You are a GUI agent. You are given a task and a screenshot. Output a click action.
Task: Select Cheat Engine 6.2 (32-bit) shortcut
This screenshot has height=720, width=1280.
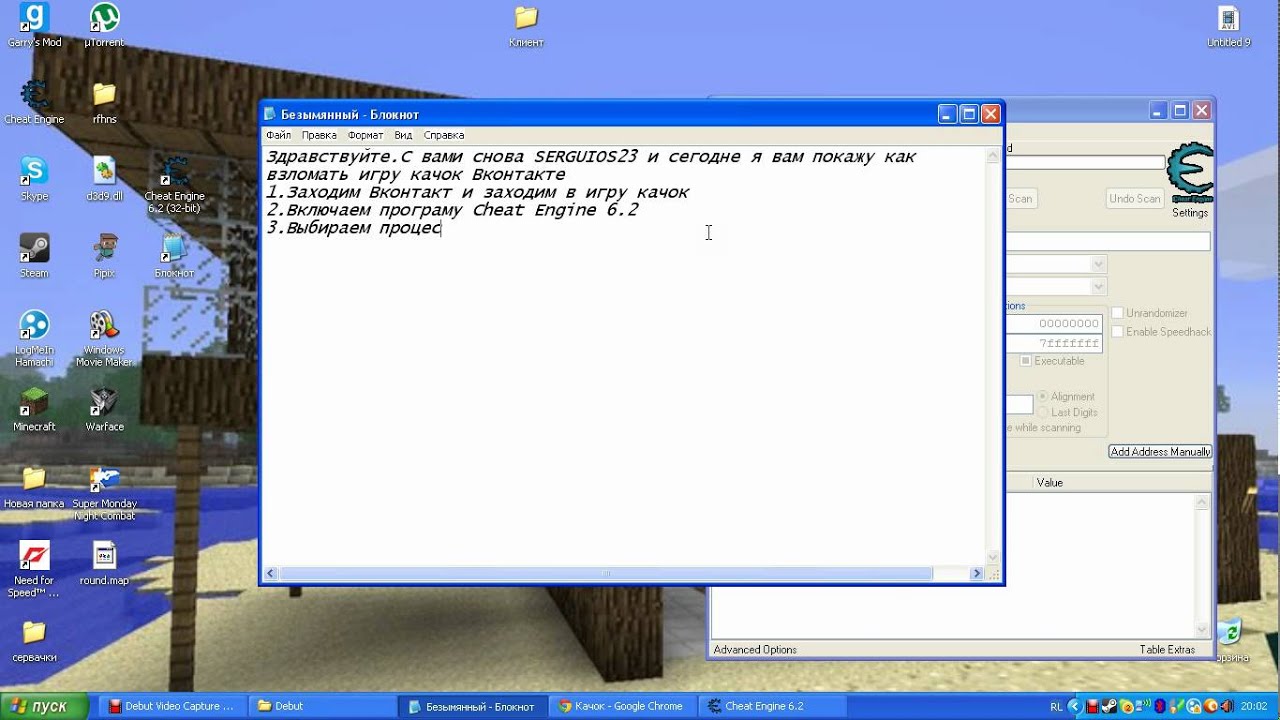click(174, 185)
